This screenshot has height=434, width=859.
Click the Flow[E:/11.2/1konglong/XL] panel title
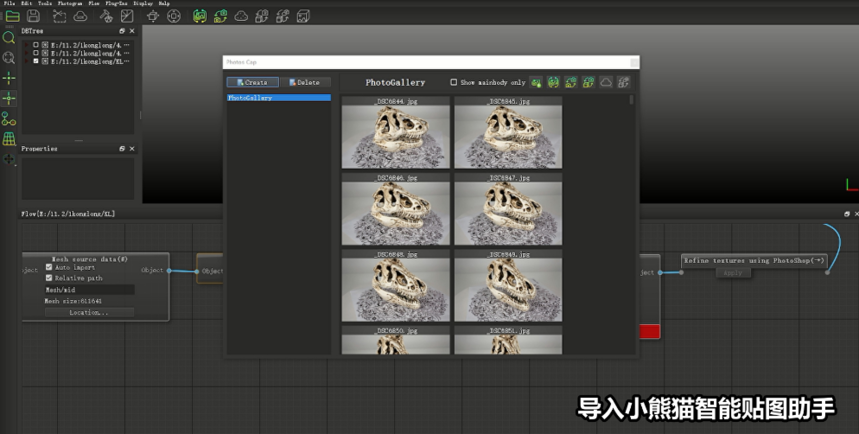(x=68, y=214)
